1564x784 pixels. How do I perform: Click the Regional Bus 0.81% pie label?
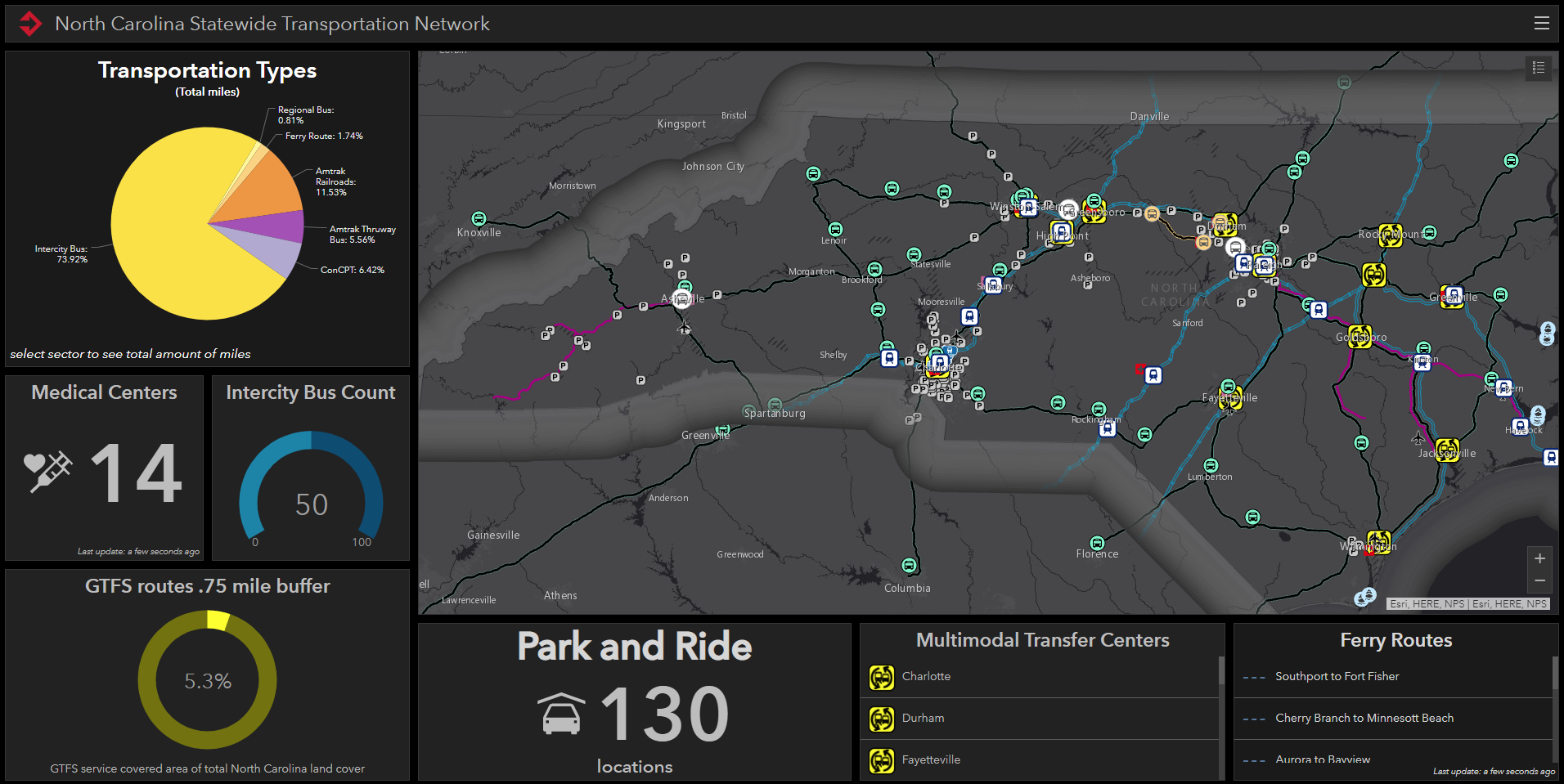(x=306, y=114)
